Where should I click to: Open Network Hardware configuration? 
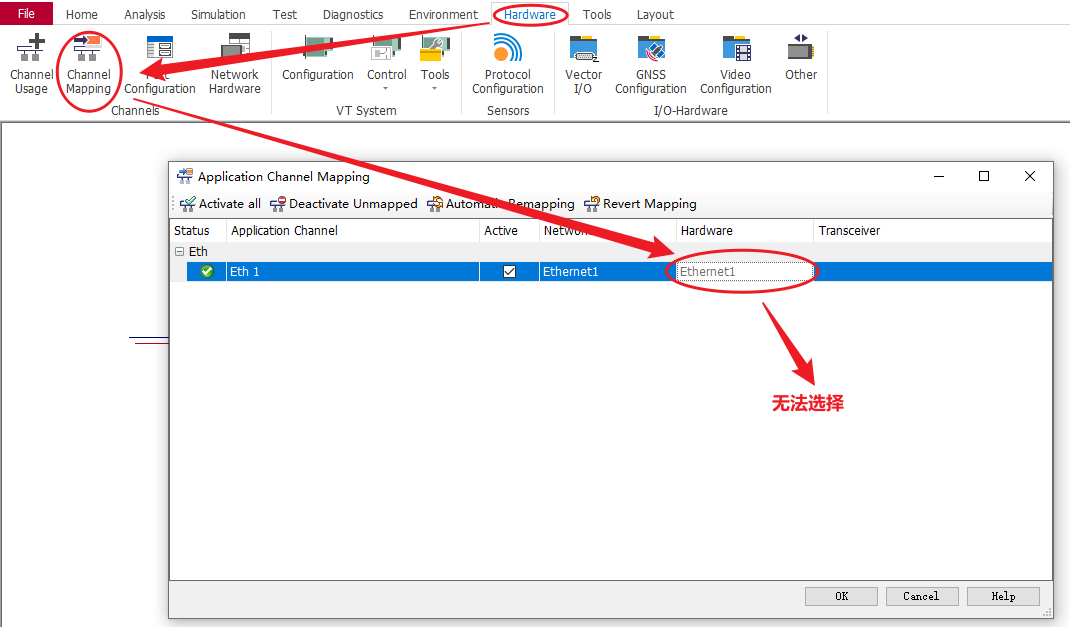[x=235, y=64]
